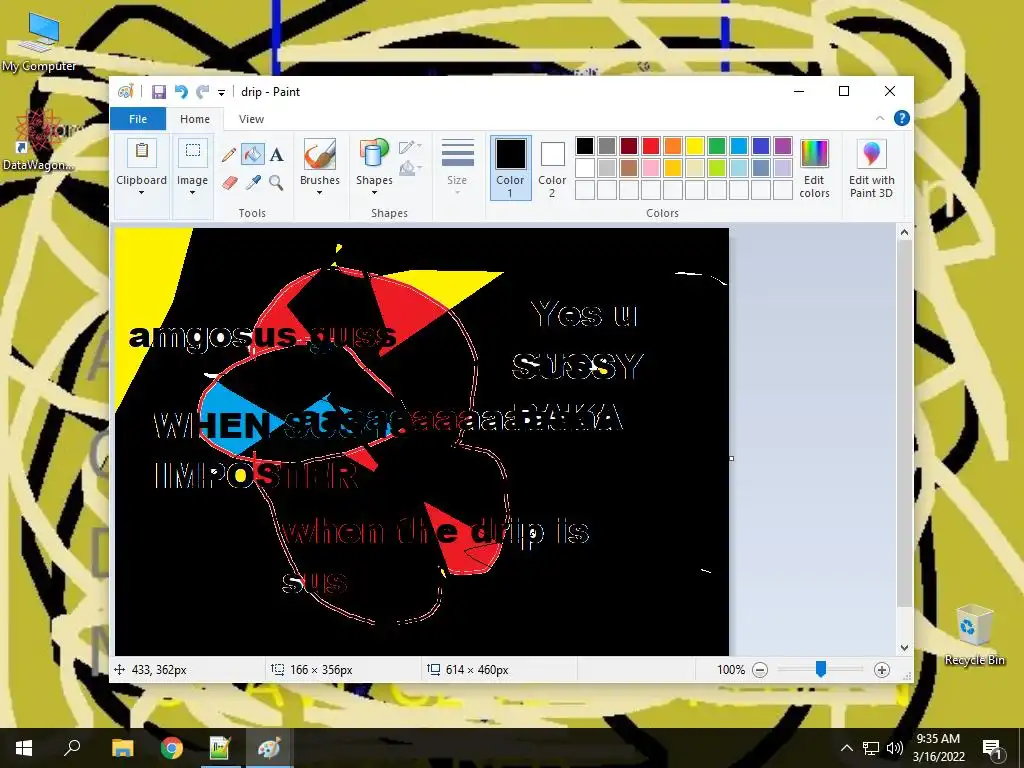Click the Save icon in title bar
1024x768 pixels.
coord(159,92)
